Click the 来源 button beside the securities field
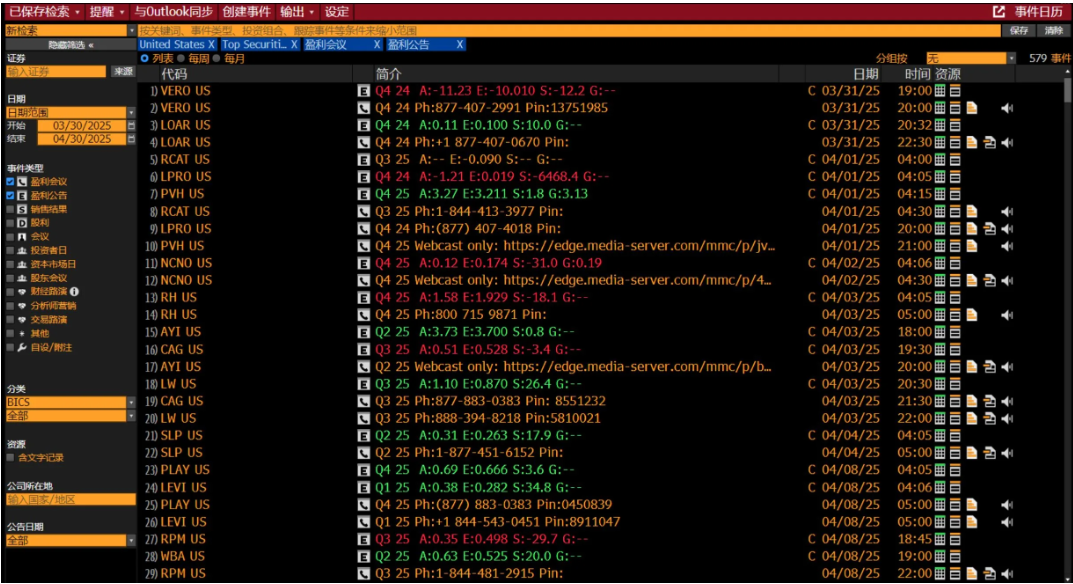This screenshot has width=1073, height=584. [x=123, y=72]
